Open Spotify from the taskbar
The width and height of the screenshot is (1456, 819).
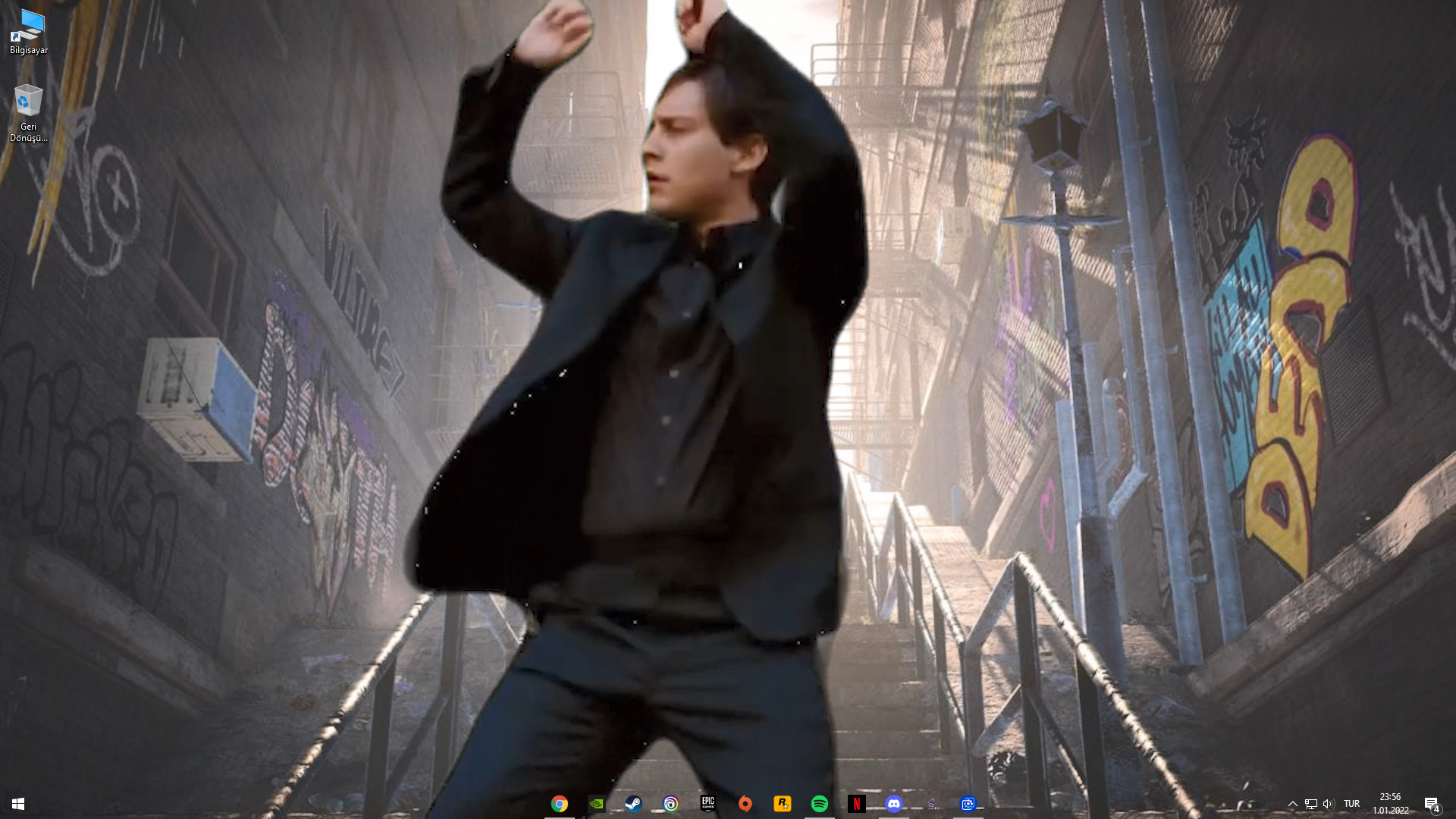pyautogui.click(x=819, y=804)
